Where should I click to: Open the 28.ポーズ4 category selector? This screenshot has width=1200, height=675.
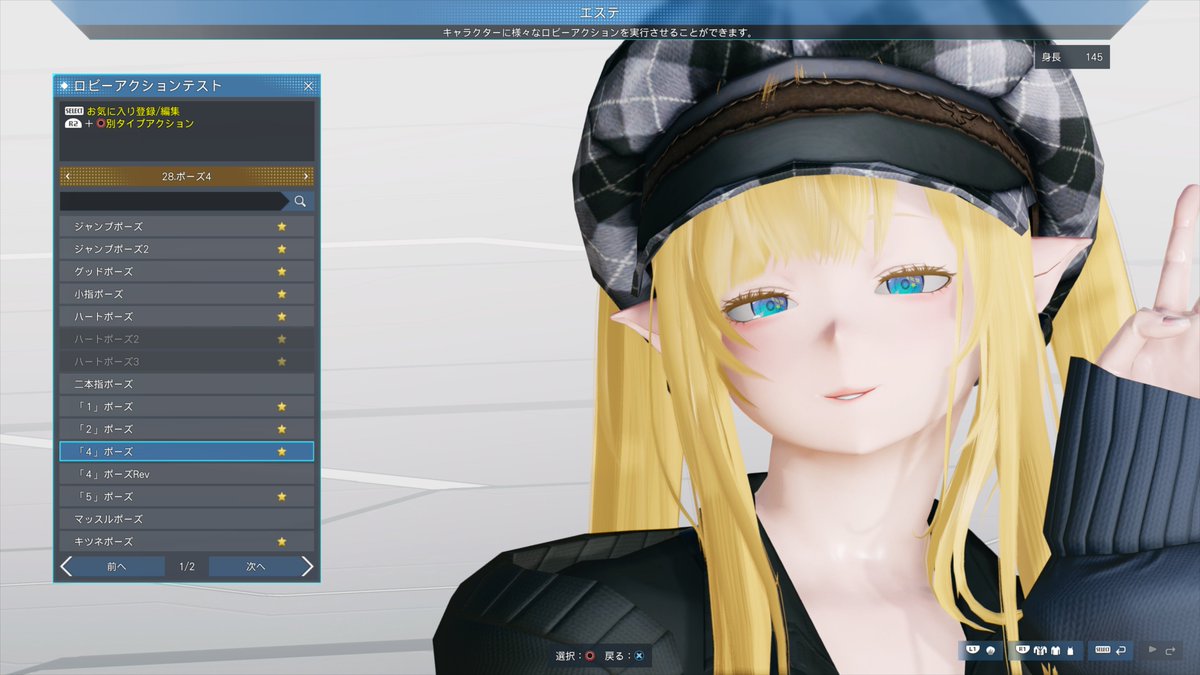pos(187,176)
